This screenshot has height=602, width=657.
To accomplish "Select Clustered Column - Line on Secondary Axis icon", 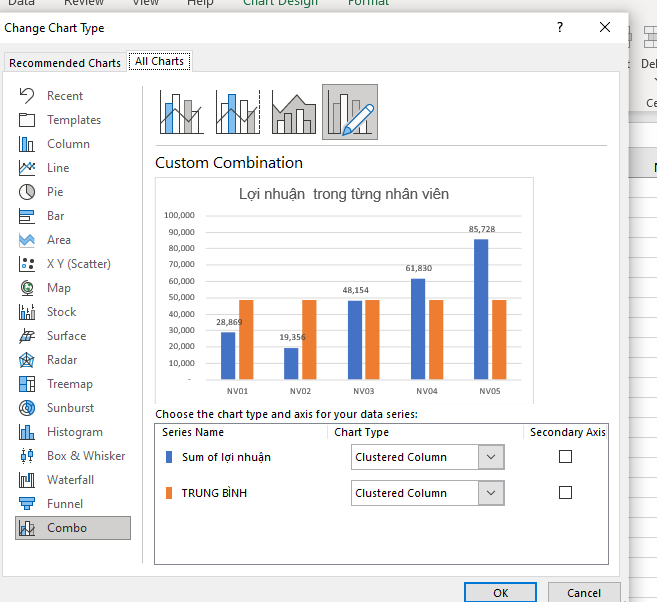I will 237,112.
